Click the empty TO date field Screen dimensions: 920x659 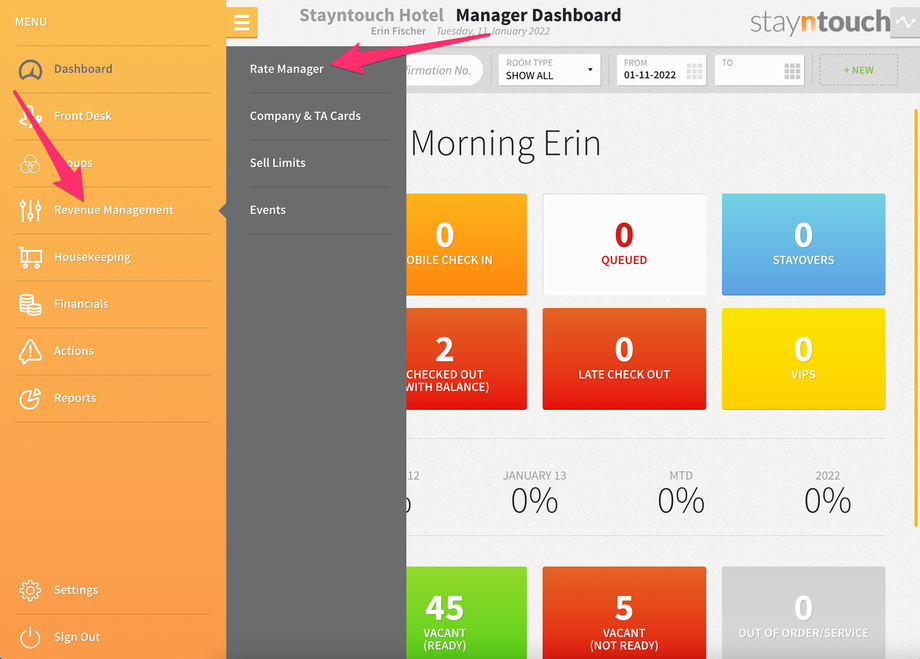coord(759,70)
